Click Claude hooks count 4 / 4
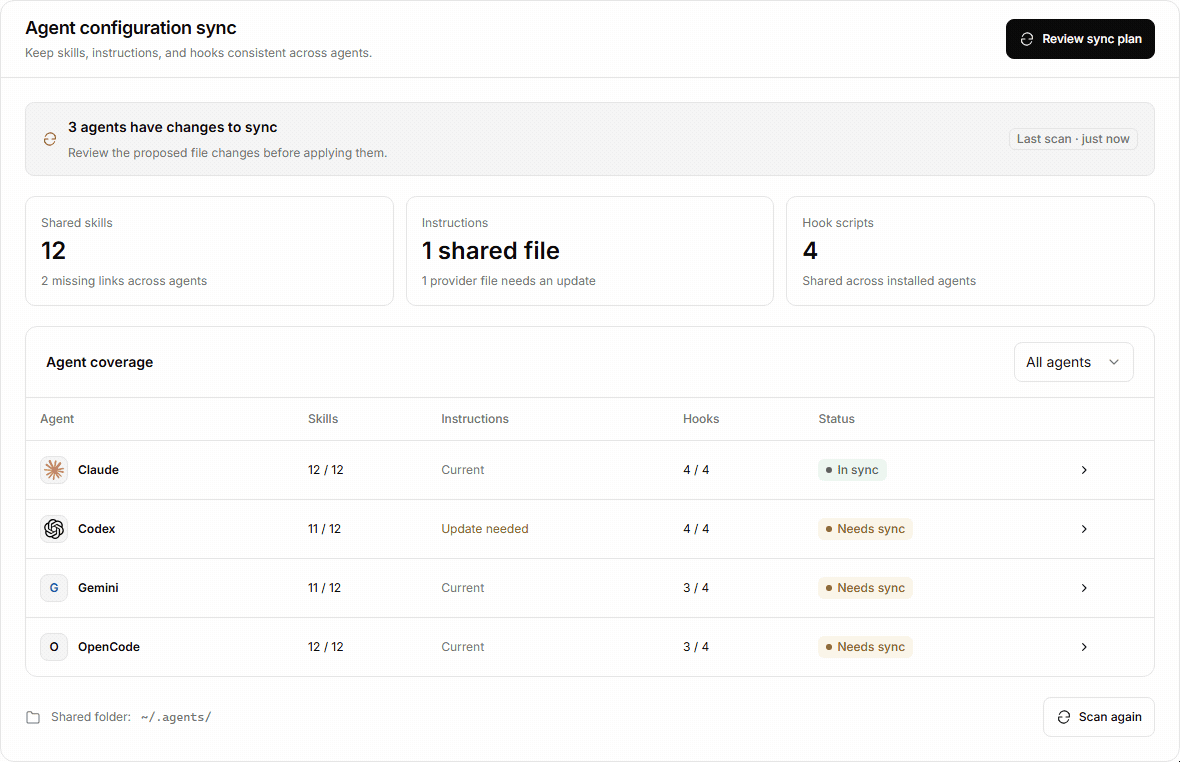Image resolution: width=1180 pixels, height=762 pixels. pyautogui.click(x=696, y=470)
